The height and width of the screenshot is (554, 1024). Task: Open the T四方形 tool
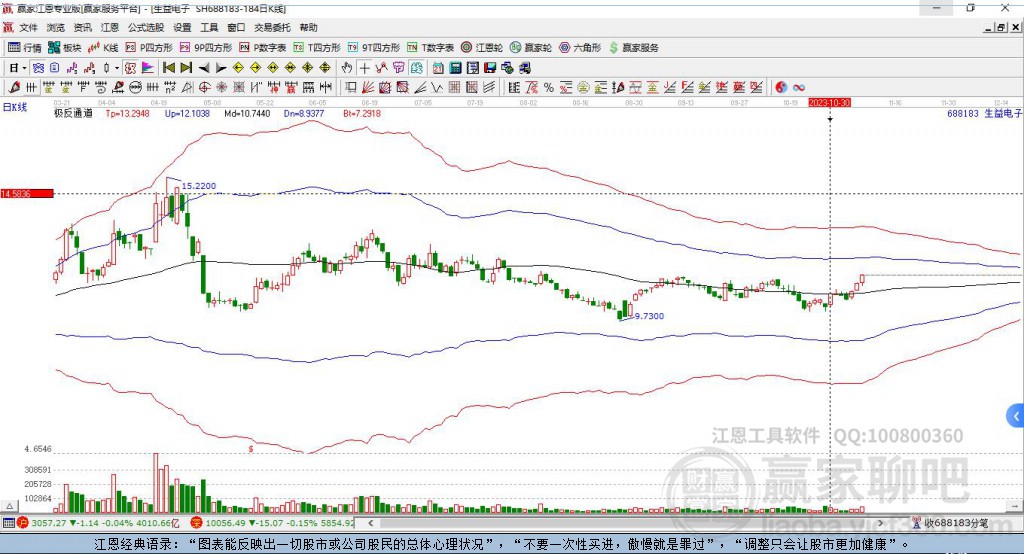click(x=317, y=48)
